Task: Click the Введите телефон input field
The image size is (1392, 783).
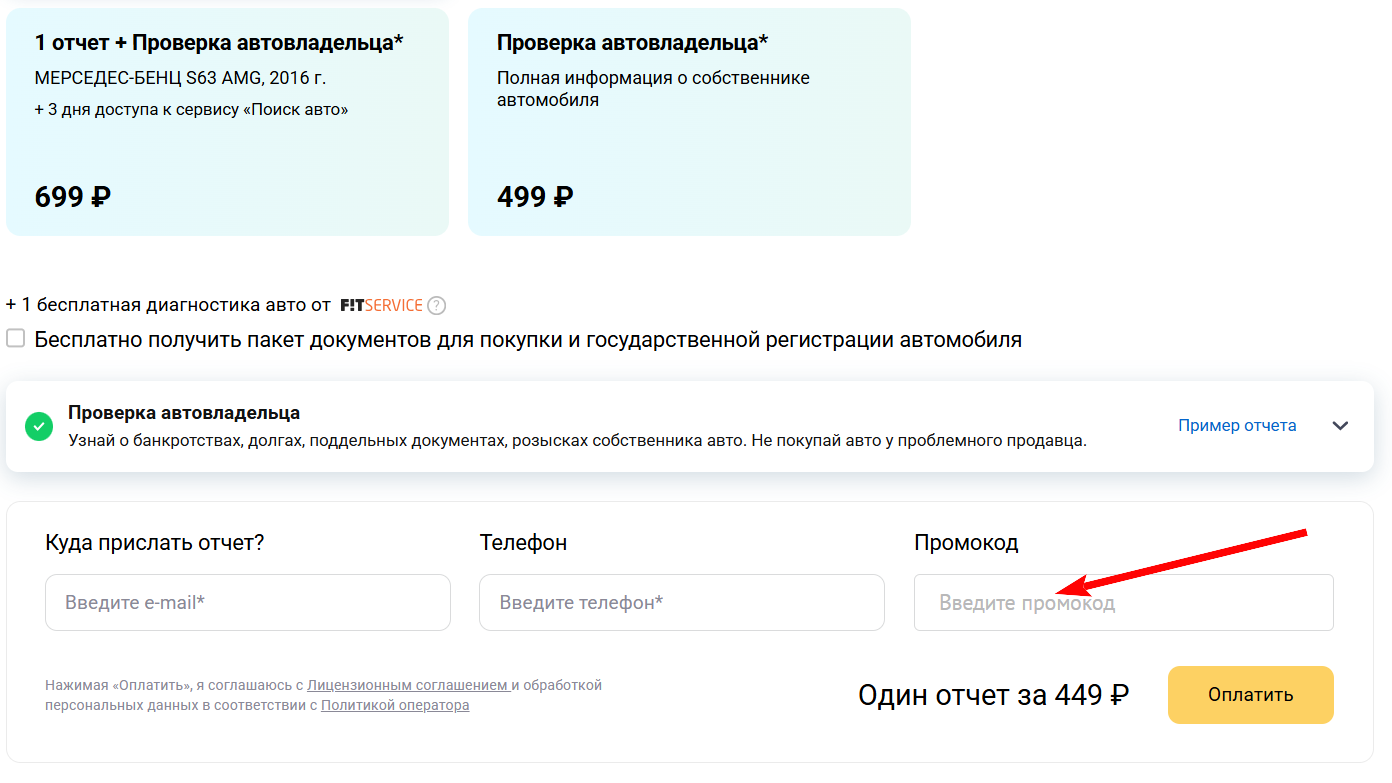Action: pyautogui.click(x=681, y=602)
